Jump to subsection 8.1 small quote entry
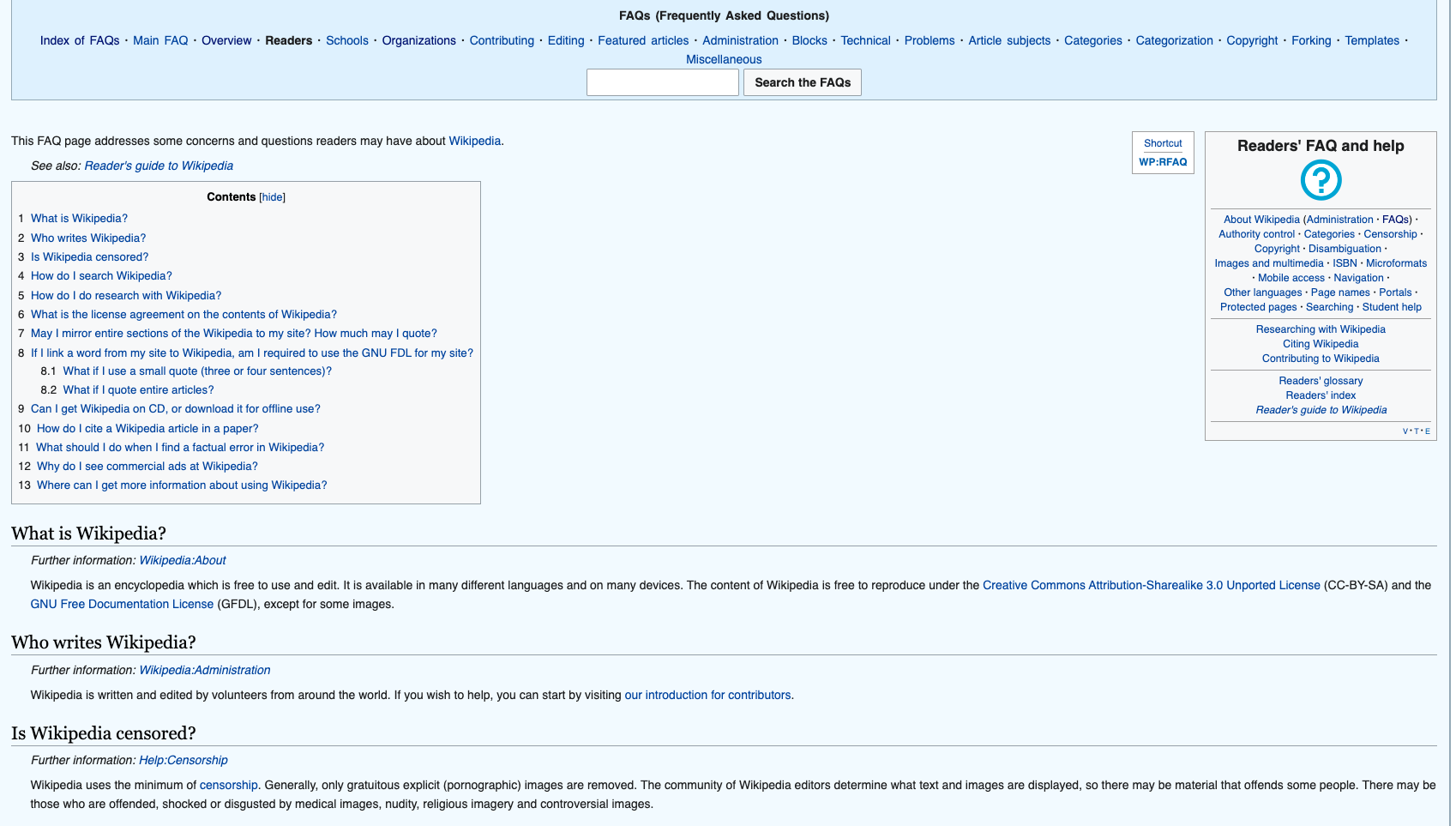 point(197,371)
